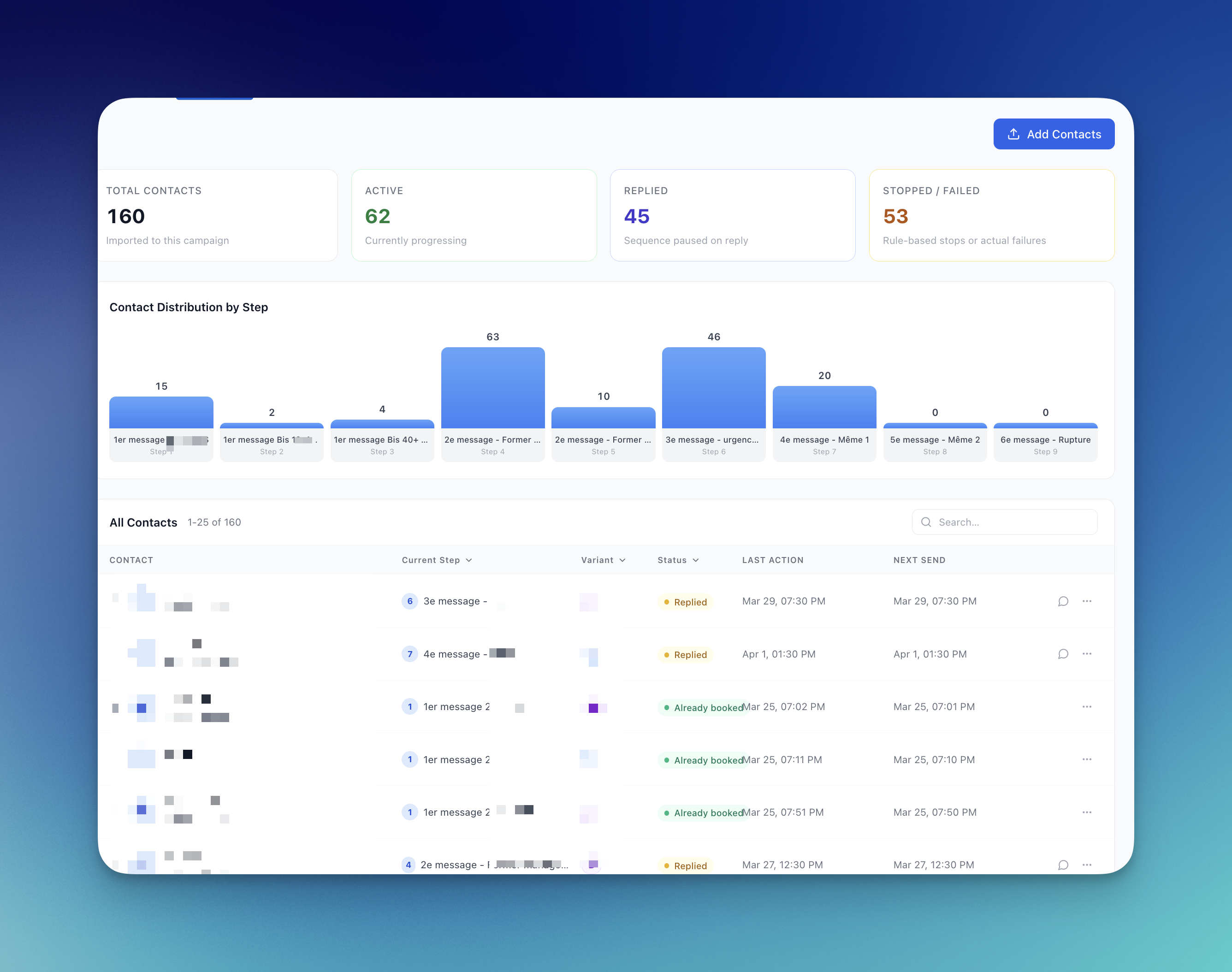Open more options for Mar 25, 07:11 PM row

click(1086, 760)
